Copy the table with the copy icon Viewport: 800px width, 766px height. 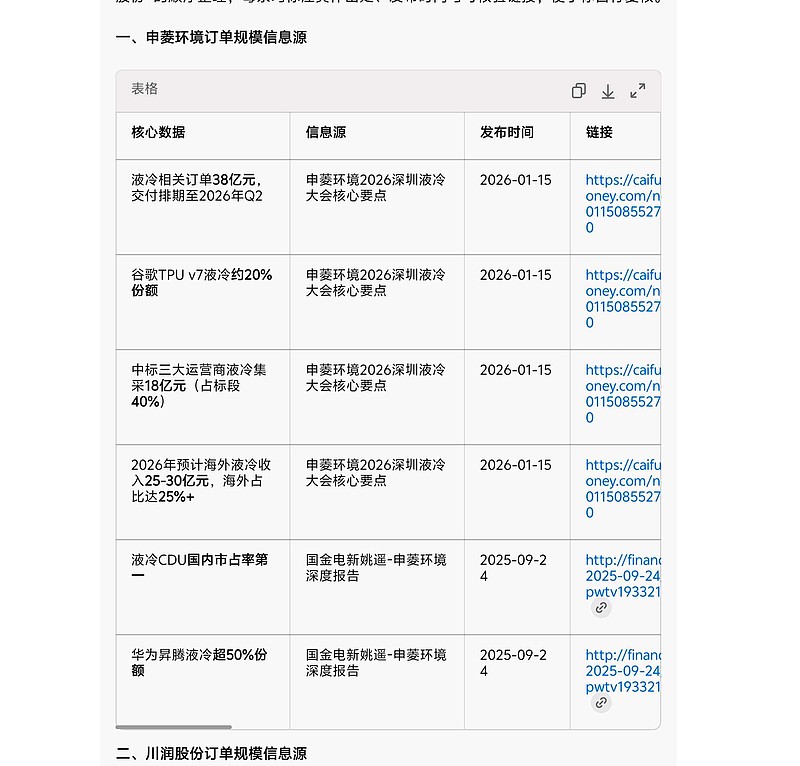coord(579,91)
